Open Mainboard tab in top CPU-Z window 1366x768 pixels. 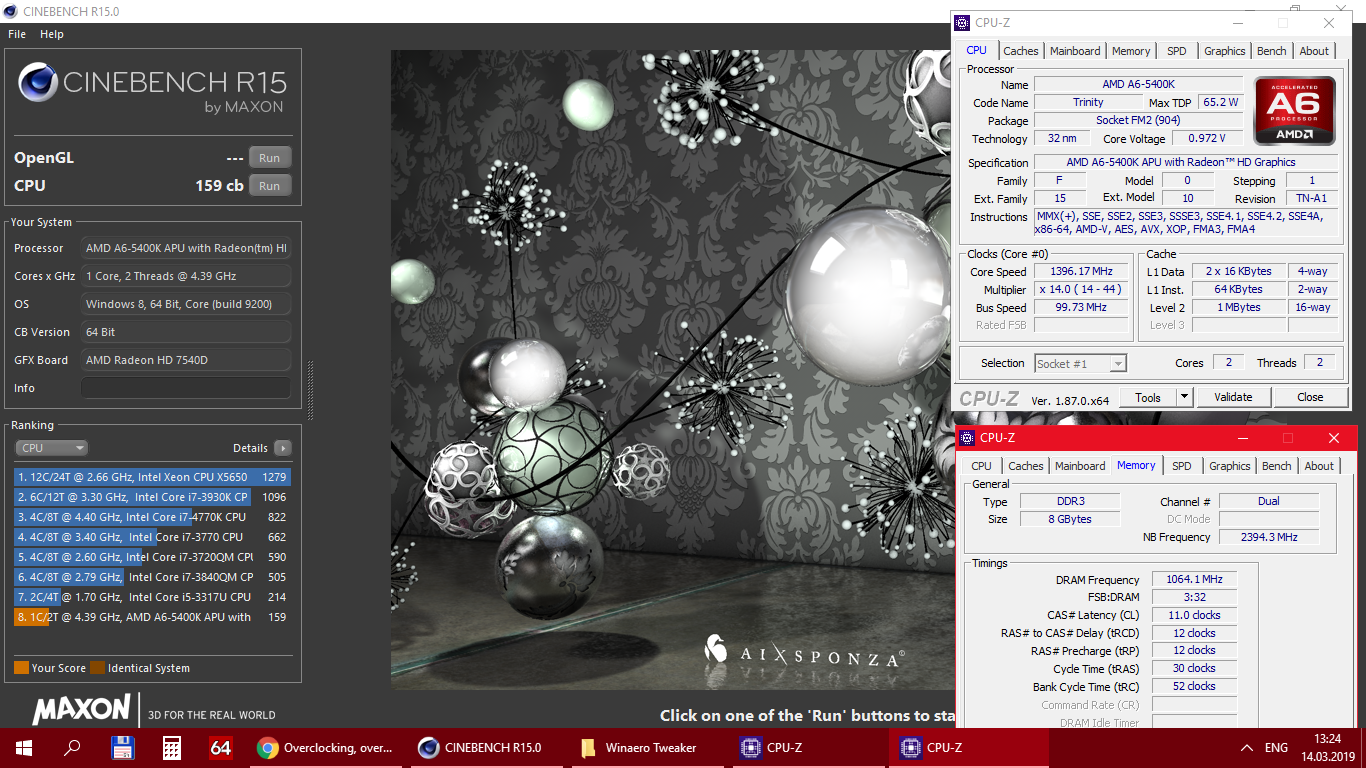click(1075, 51)
